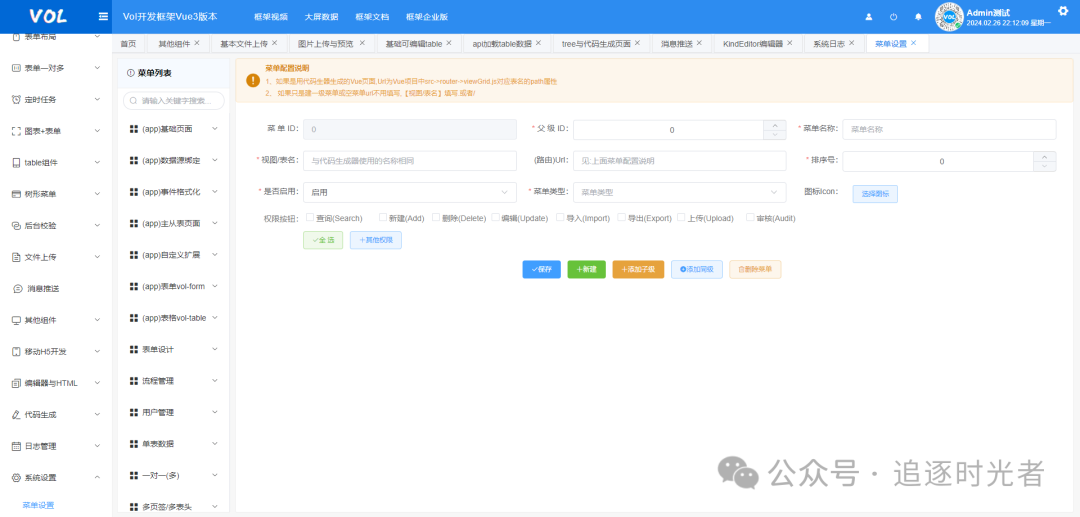Click the grid icon beside 流程管理
Screen dimensions: 1080x517
pyautogui.click(x=134, y=381)
